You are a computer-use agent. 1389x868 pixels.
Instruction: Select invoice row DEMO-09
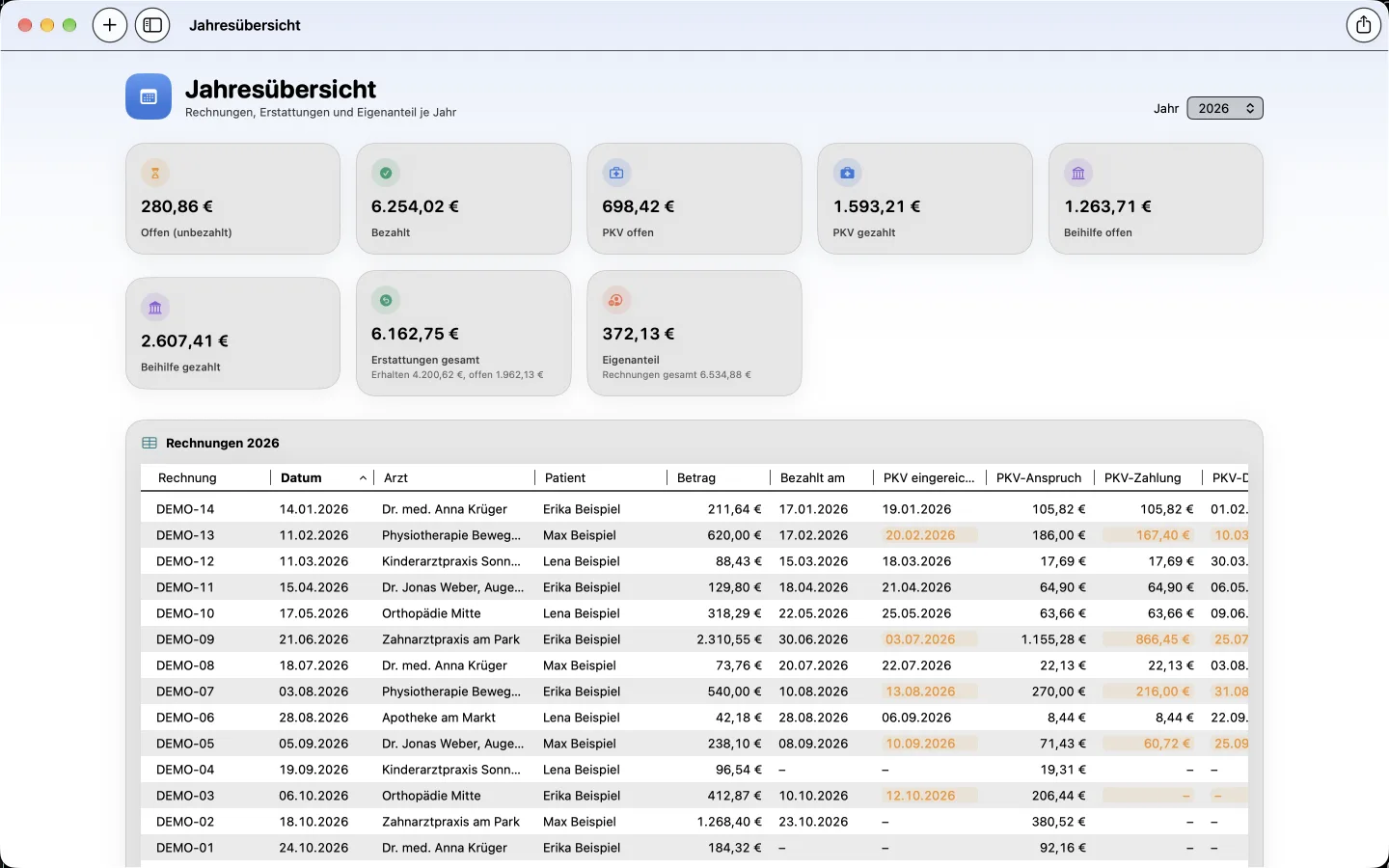[694, 639]
